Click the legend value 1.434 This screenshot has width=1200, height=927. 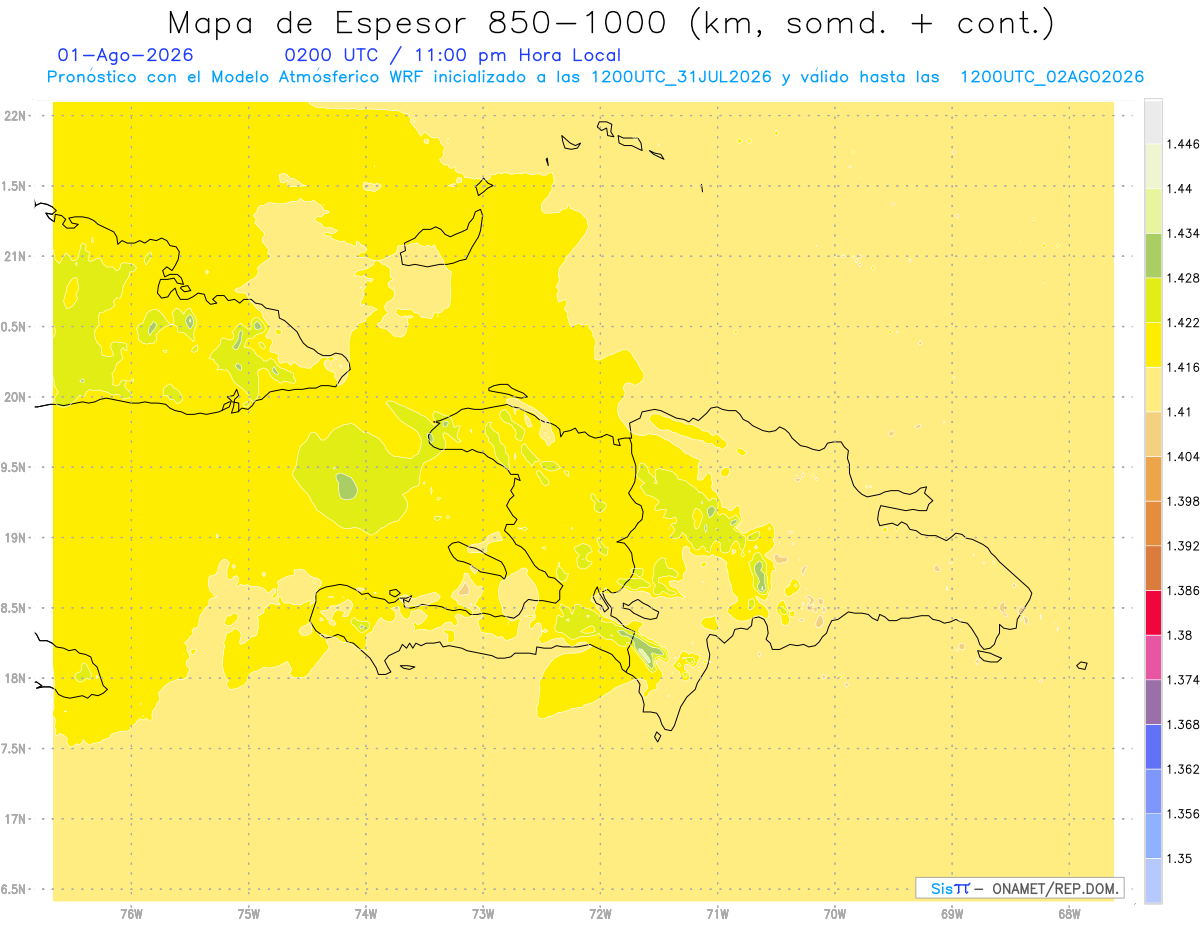click(1185, 233)
